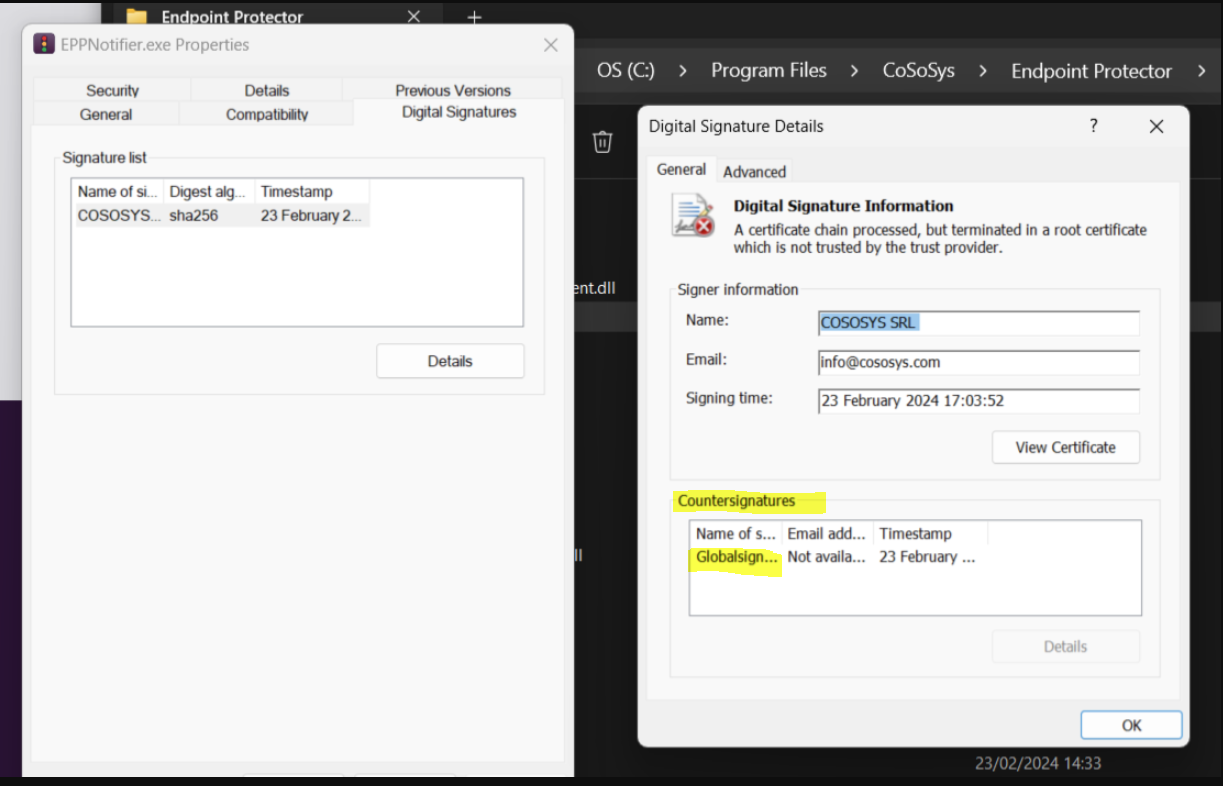Open a new File Explorer tab with plus icon
This screenshot has width=1223, height=786.
pyautogui.click(x=473, y=17)
